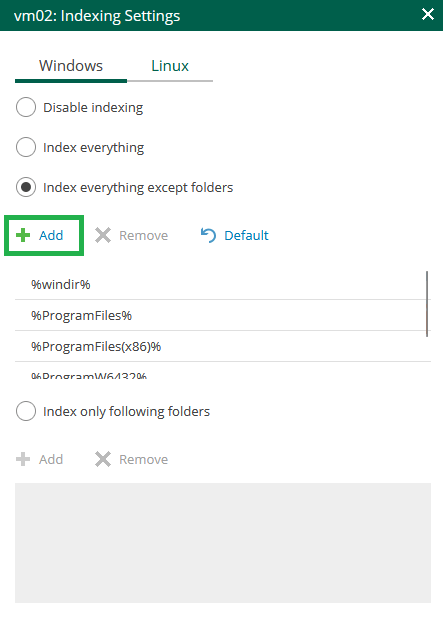The width and height of the screenshot is (446, 617).
Task: Enable Index only following folders option
Action: coord(26,411)
